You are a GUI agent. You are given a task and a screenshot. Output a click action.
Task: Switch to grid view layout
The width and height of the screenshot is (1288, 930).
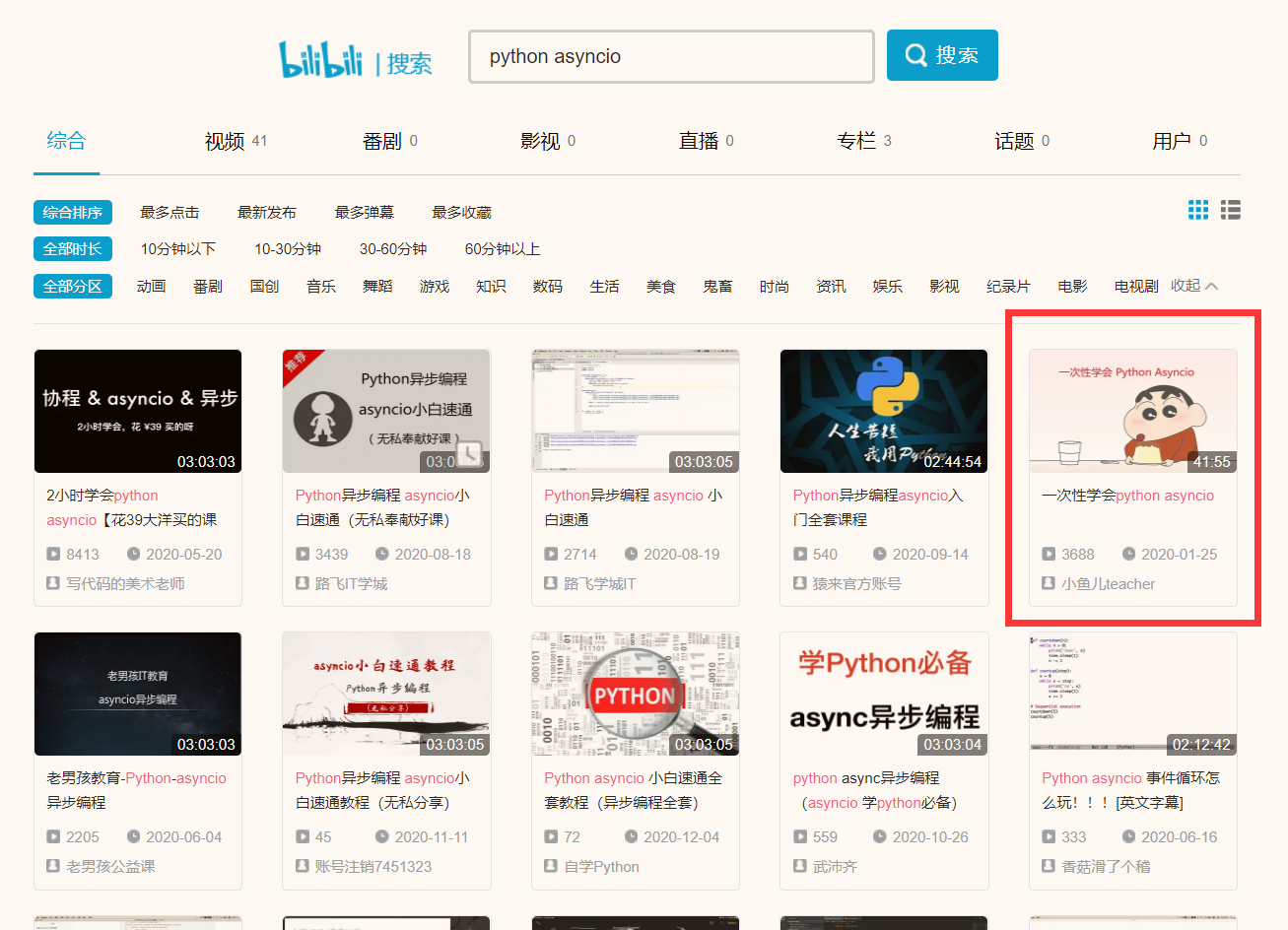point(1198,209)
